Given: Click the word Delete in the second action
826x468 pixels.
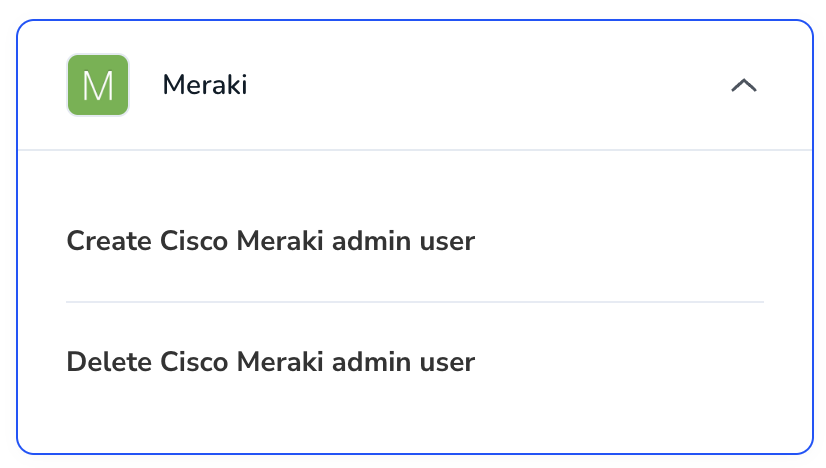Looking at the screenshot, I should 110,362.
